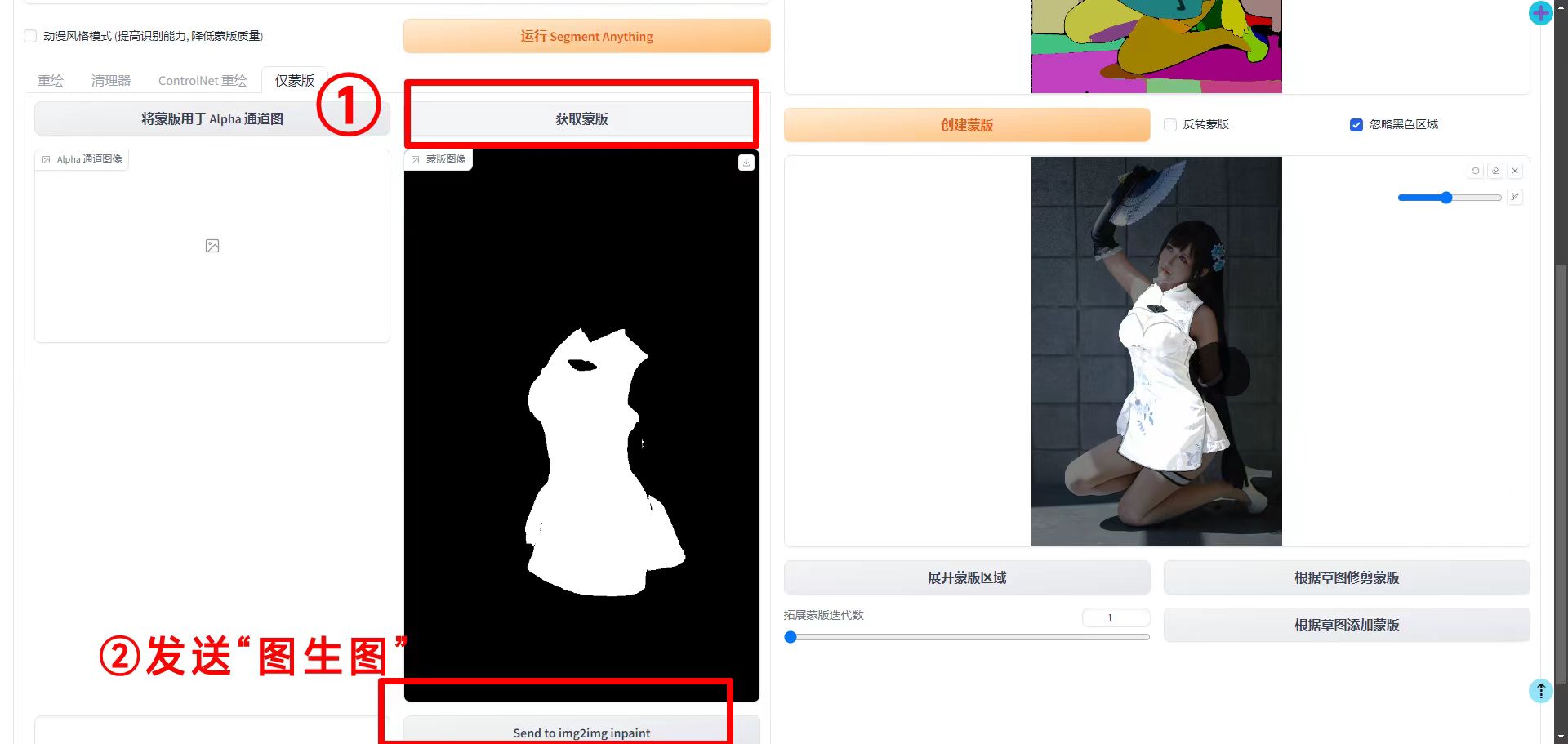Click the 拓展蒙版迭代数 number input field
The height and width of the screenshot is (744, 1568).
point(1115,617)
